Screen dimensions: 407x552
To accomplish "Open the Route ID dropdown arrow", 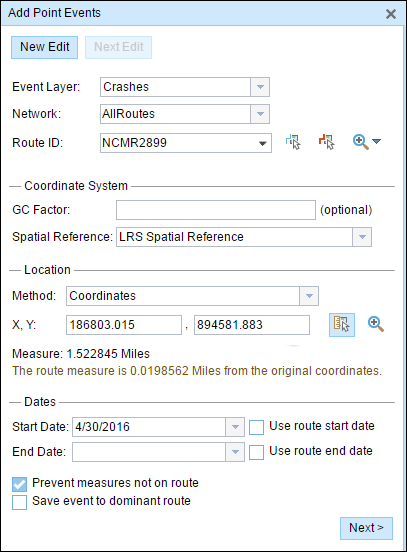I will (x=262, y=143).
